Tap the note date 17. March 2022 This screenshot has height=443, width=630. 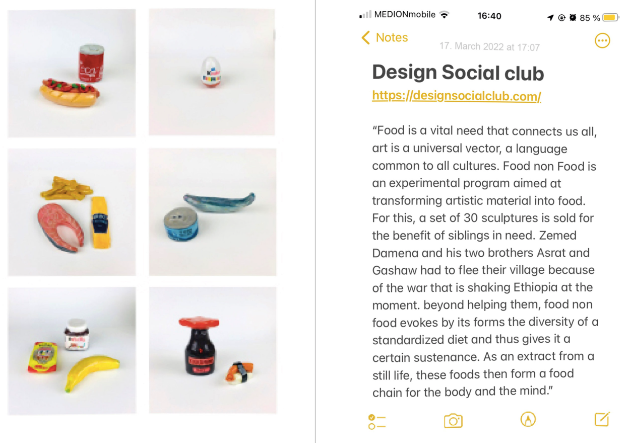pos(490,47)
